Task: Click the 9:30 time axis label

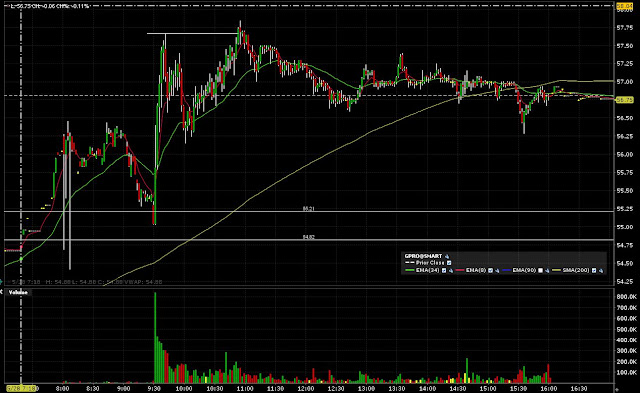Action: pos(154,389)
